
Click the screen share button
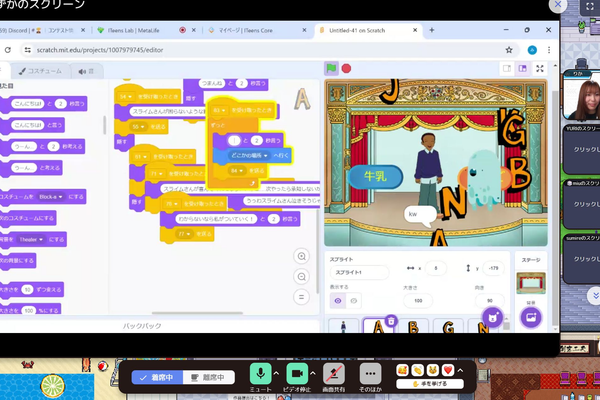click(334, 374)
